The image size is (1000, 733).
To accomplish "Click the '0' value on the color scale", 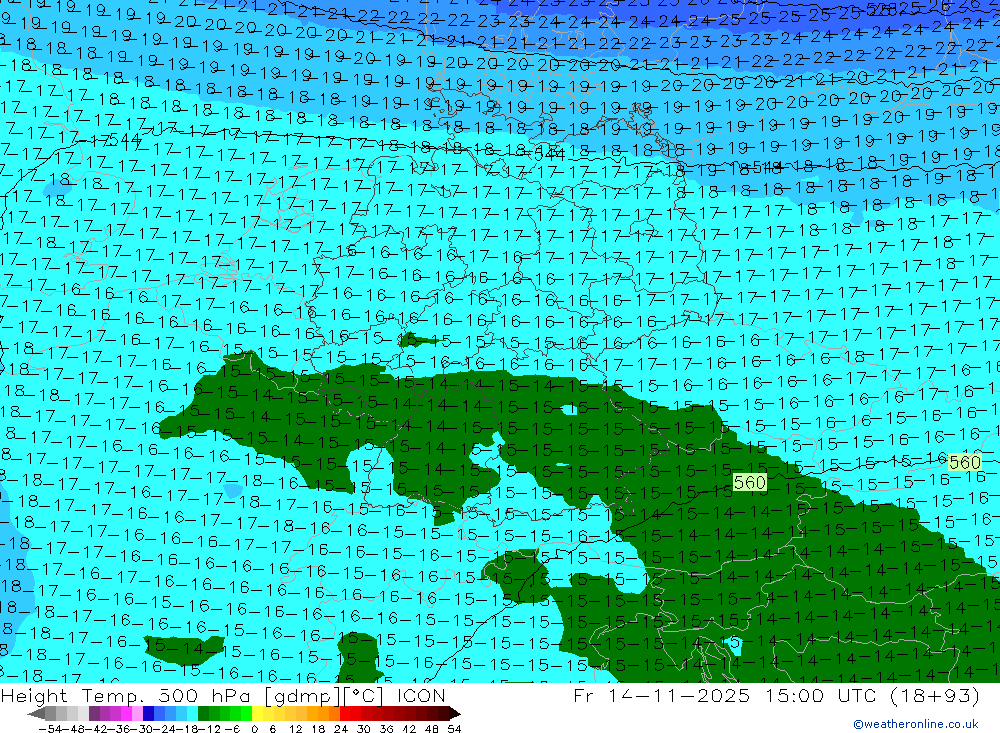I will click(254, 729).
